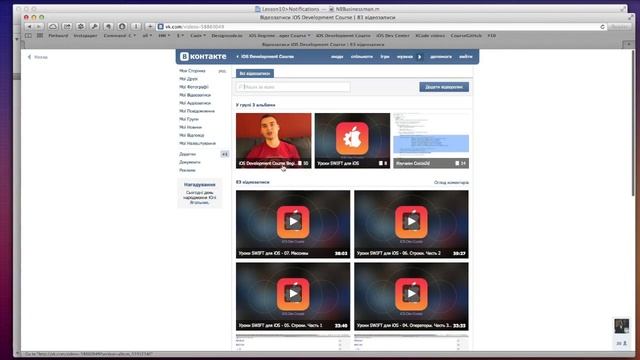Viewport: 640px width, 360px height.
Task: Play the SWIFT lesson 06 Строки Часть 2 video
Action: tap(411, 224)
